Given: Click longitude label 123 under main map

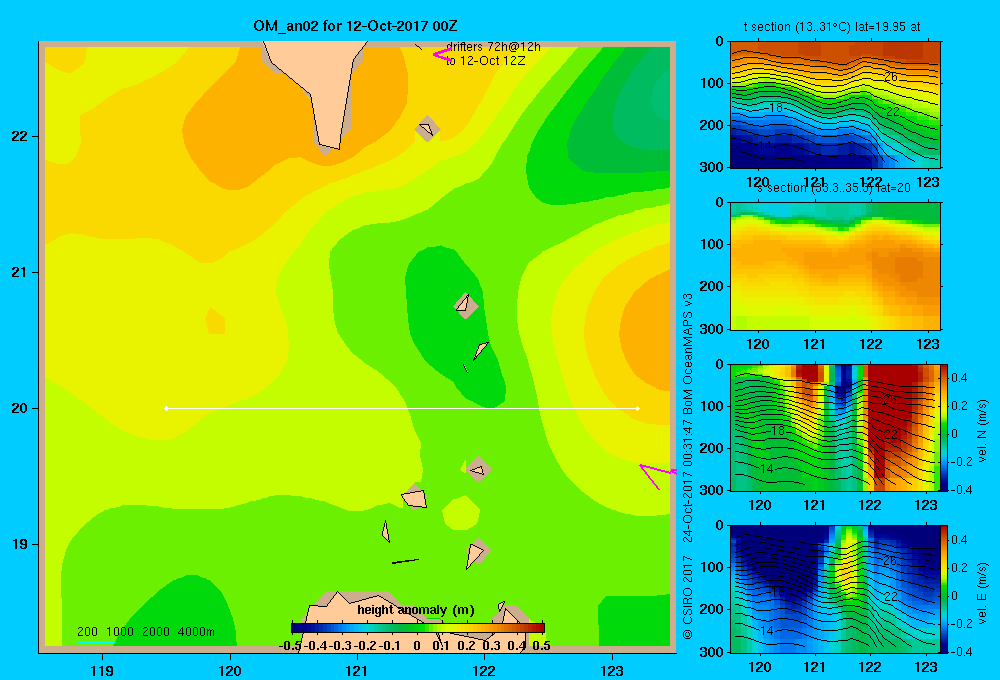Looking at the screenshot, I should click(612, 671).
